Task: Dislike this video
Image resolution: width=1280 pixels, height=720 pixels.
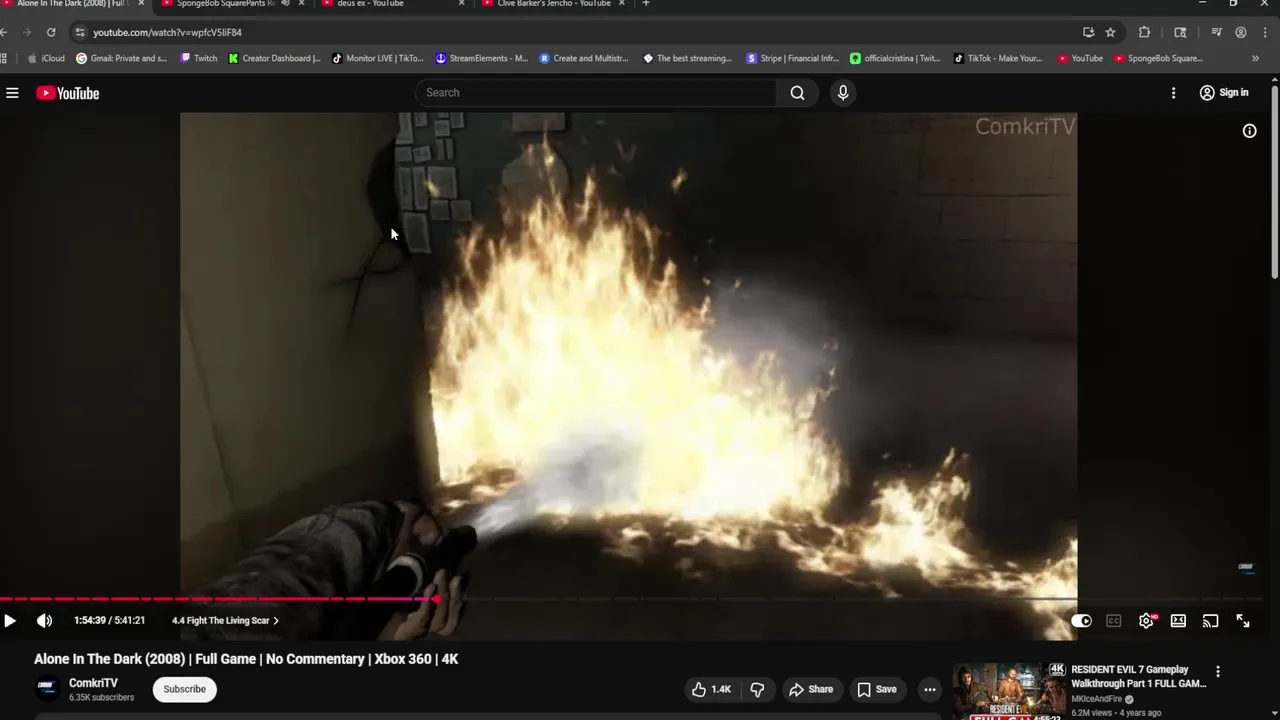Action: click(x=757, y=689)
